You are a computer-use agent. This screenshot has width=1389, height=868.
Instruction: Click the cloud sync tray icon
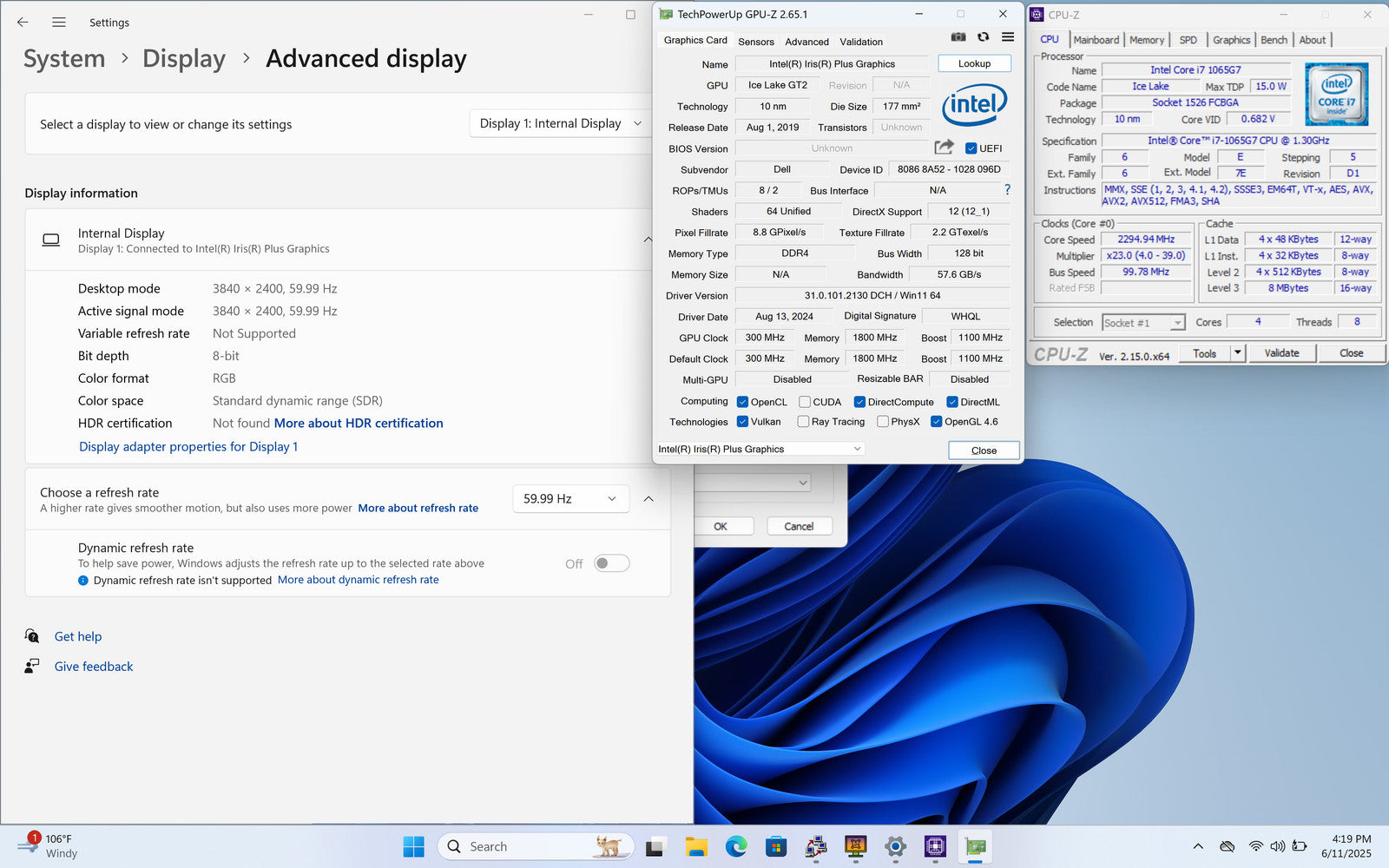point(1227,846)
